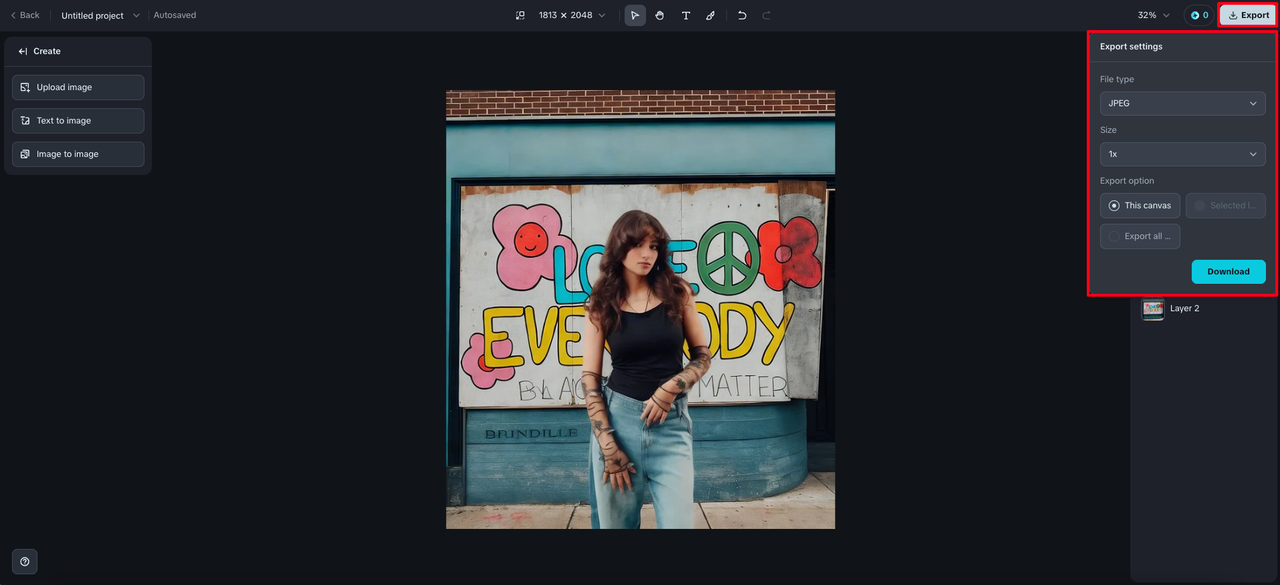Click the Download button

pyautogui.click(x=1228, y=271)
